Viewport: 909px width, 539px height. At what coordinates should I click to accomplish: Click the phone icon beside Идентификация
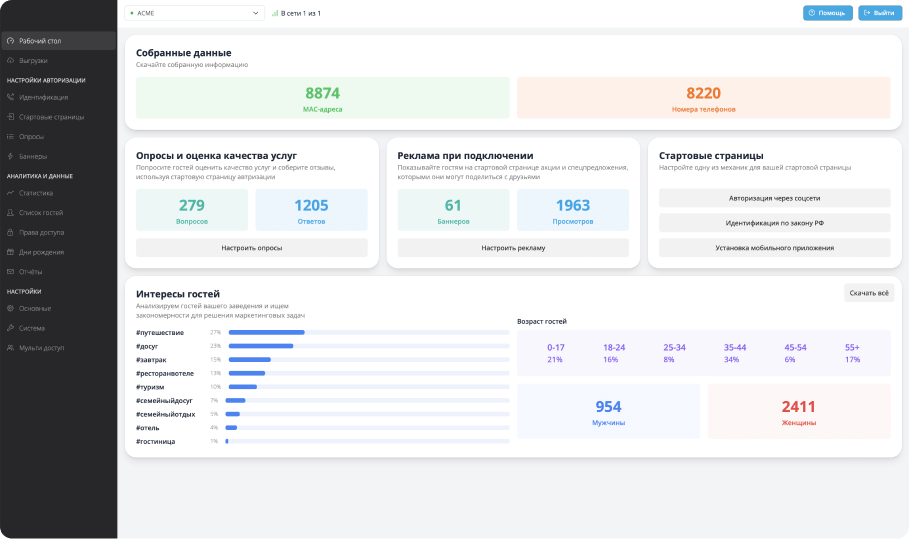10,97
